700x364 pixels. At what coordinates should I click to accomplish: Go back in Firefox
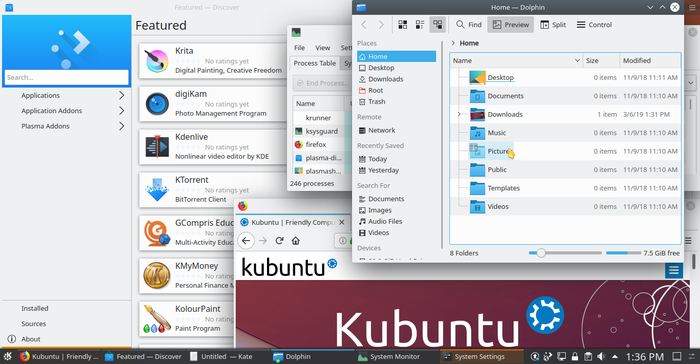pos(246,241)
